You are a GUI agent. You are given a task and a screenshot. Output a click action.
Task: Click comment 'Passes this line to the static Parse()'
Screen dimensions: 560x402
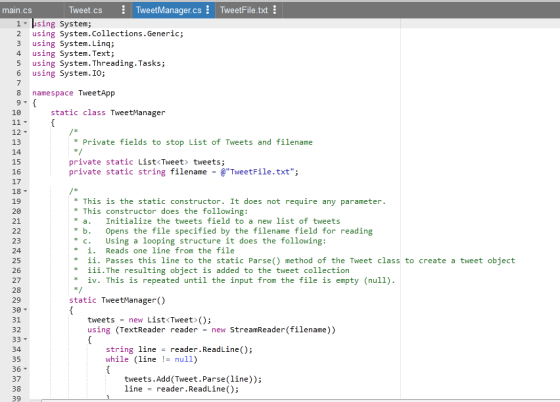[193, 261]
